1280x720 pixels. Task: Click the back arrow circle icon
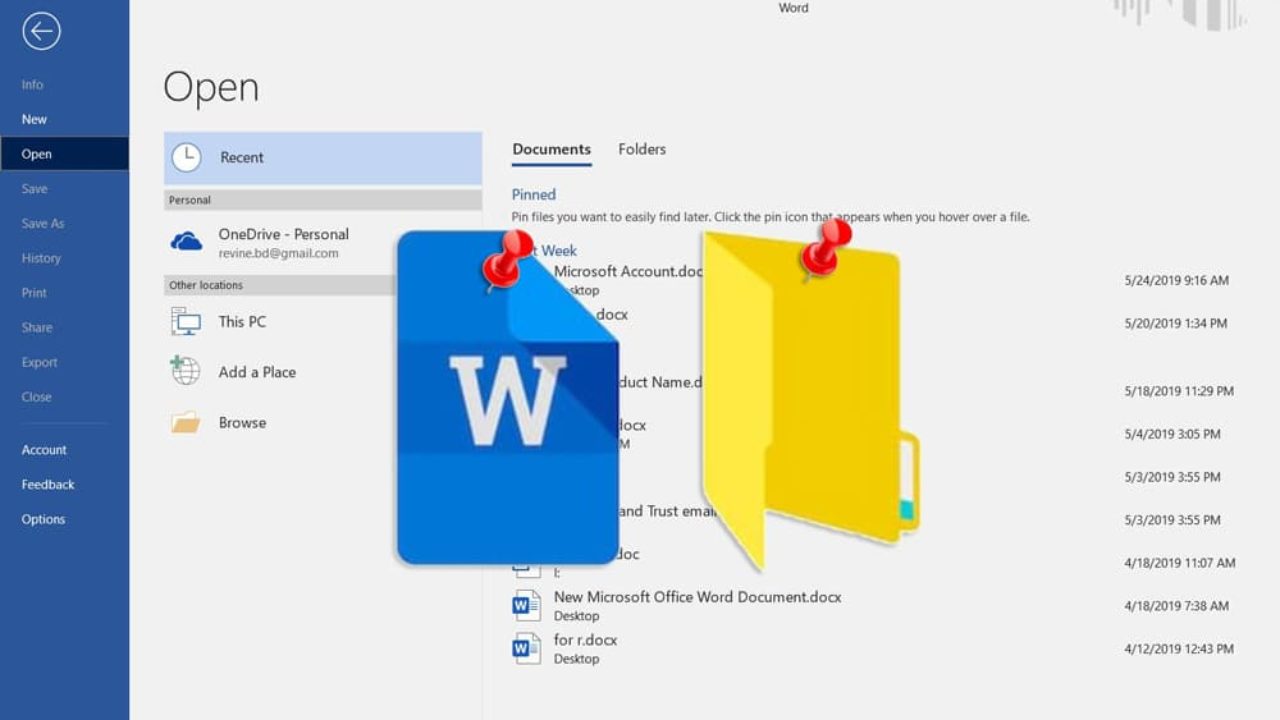pyautogui.click(x=41, y=31)
